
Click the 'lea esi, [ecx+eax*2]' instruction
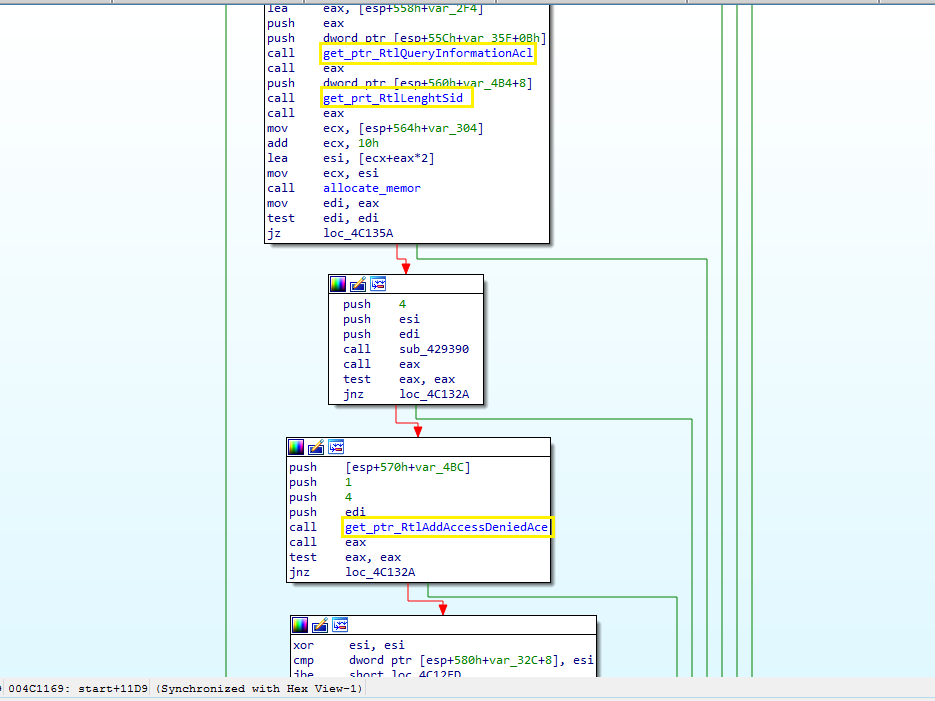click(x=351, y=158)
